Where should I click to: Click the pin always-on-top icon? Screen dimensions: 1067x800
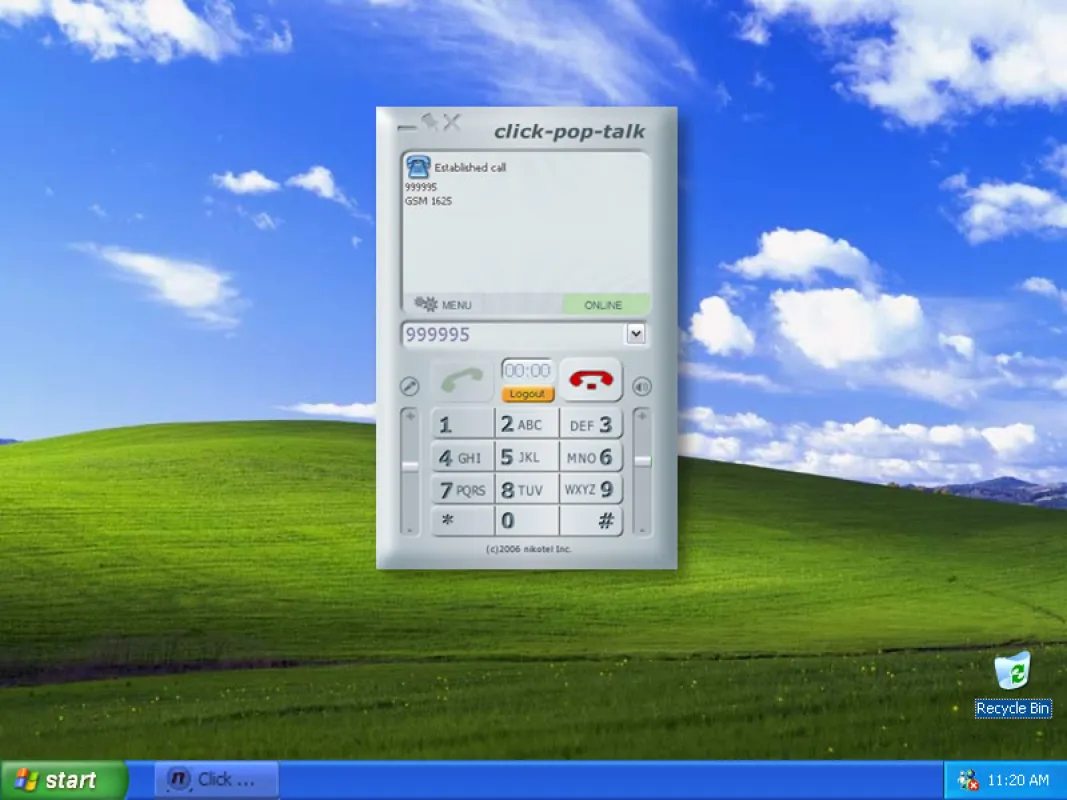(x=430, y=122)
